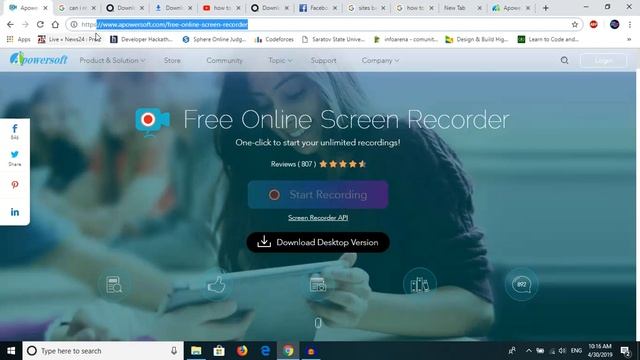Click the document-search feature circle icon
640x360 pixels.
[x=113, y=284]
